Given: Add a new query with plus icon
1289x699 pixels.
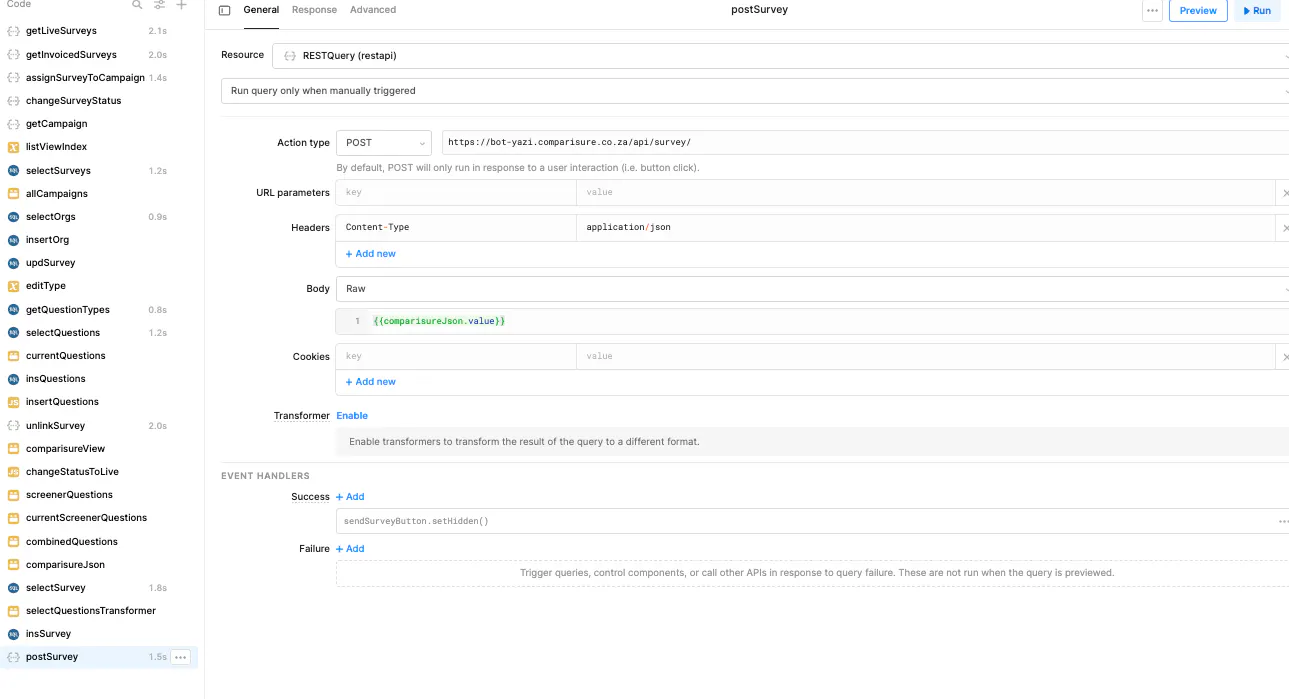Looking at the screenshot, I should coord(181,5).
